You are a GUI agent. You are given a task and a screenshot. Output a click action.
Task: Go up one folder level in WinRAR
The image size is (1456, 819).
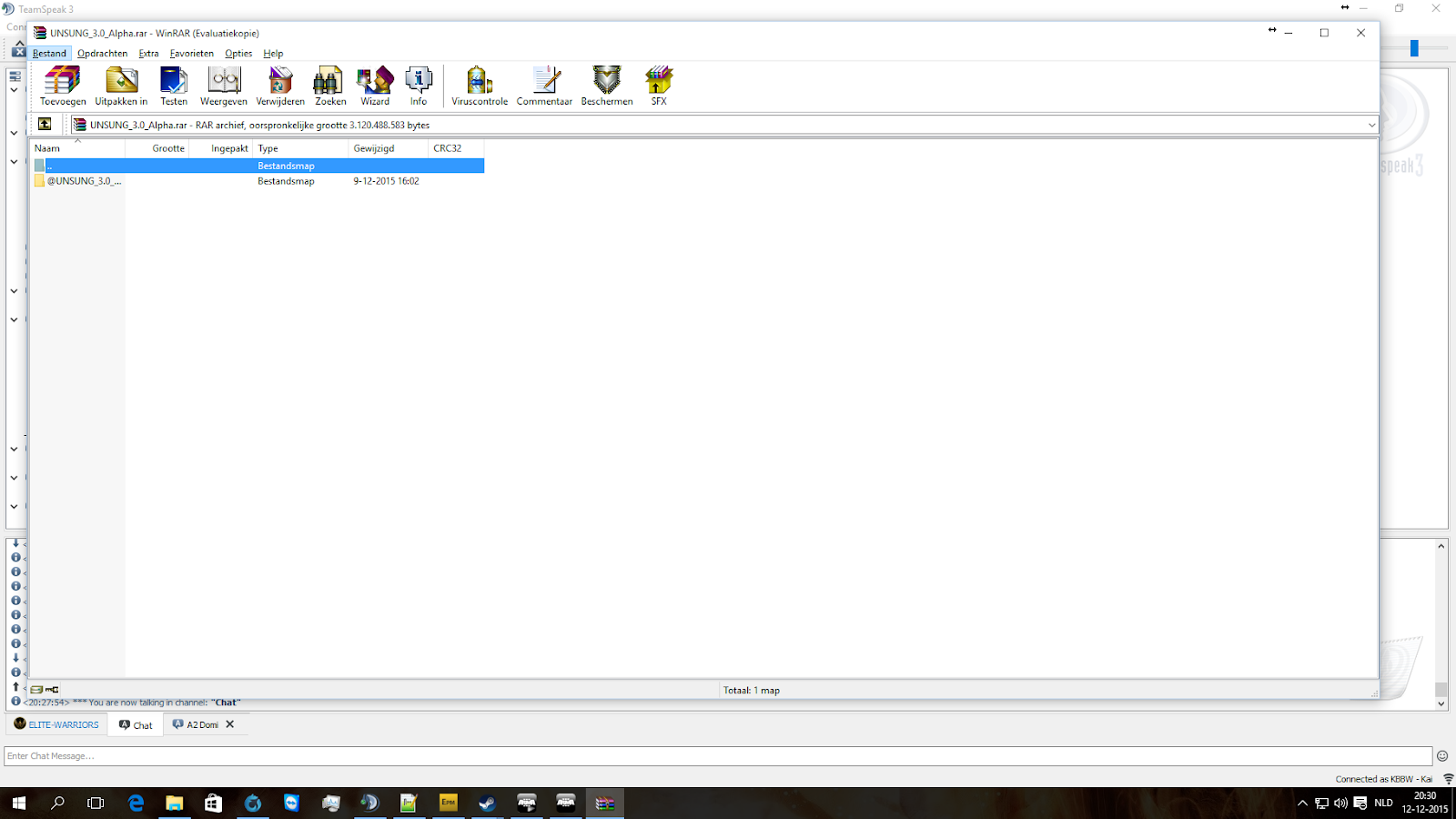[x=45, y=125]
